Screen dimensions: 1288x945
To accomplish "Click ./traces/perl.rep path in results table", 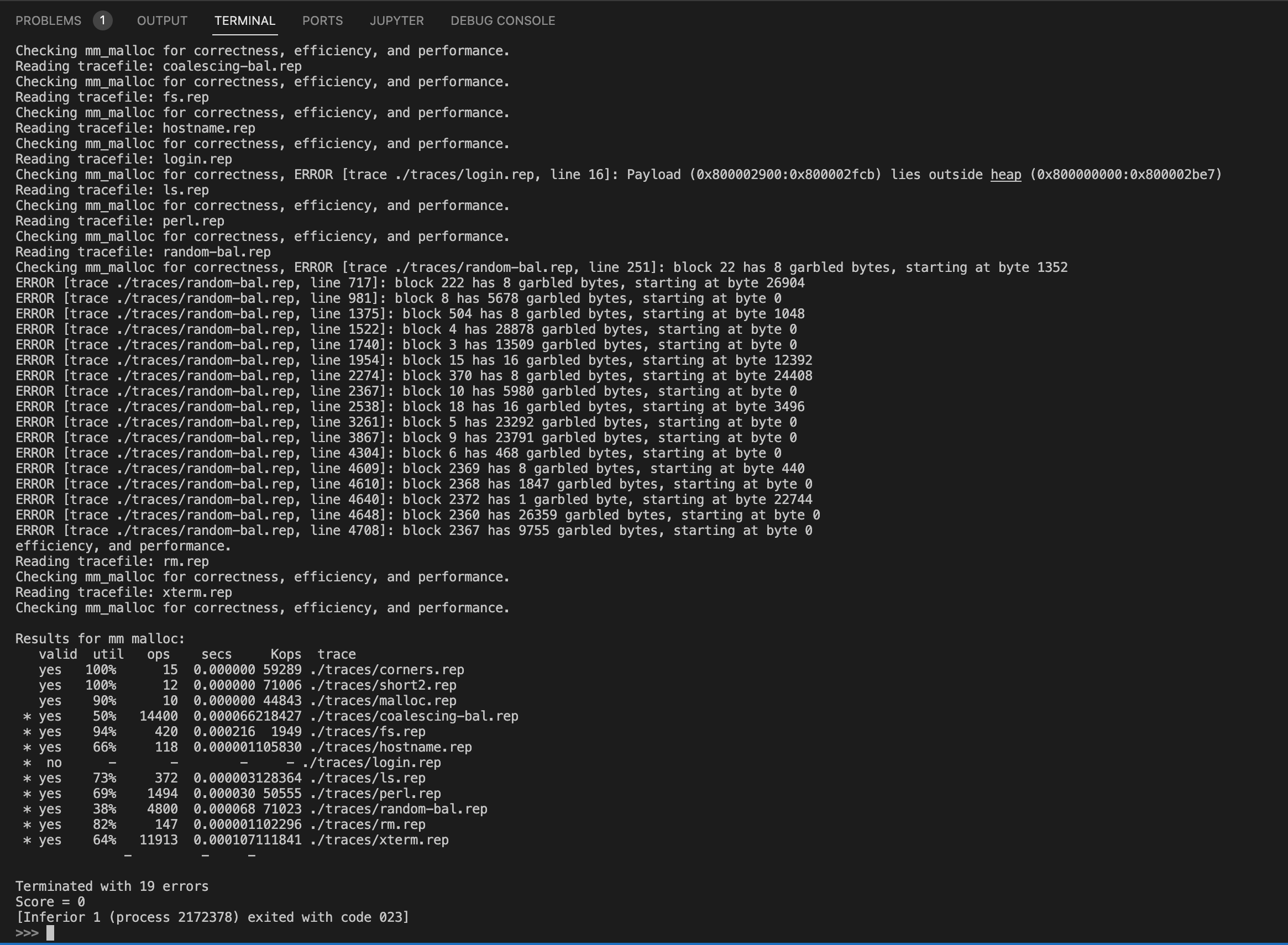I will (375, 794).
